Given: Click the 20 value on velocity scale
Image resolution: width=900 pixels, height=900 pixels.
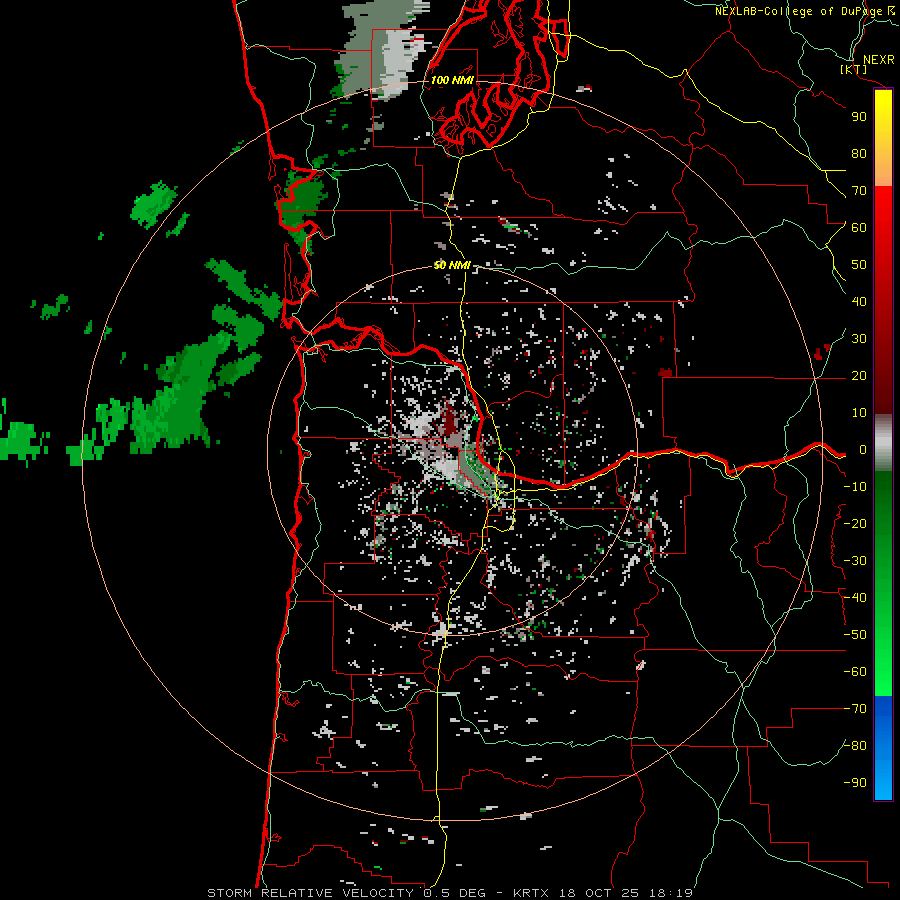Looking at the screenshot, I should click(x=859, y=375).
